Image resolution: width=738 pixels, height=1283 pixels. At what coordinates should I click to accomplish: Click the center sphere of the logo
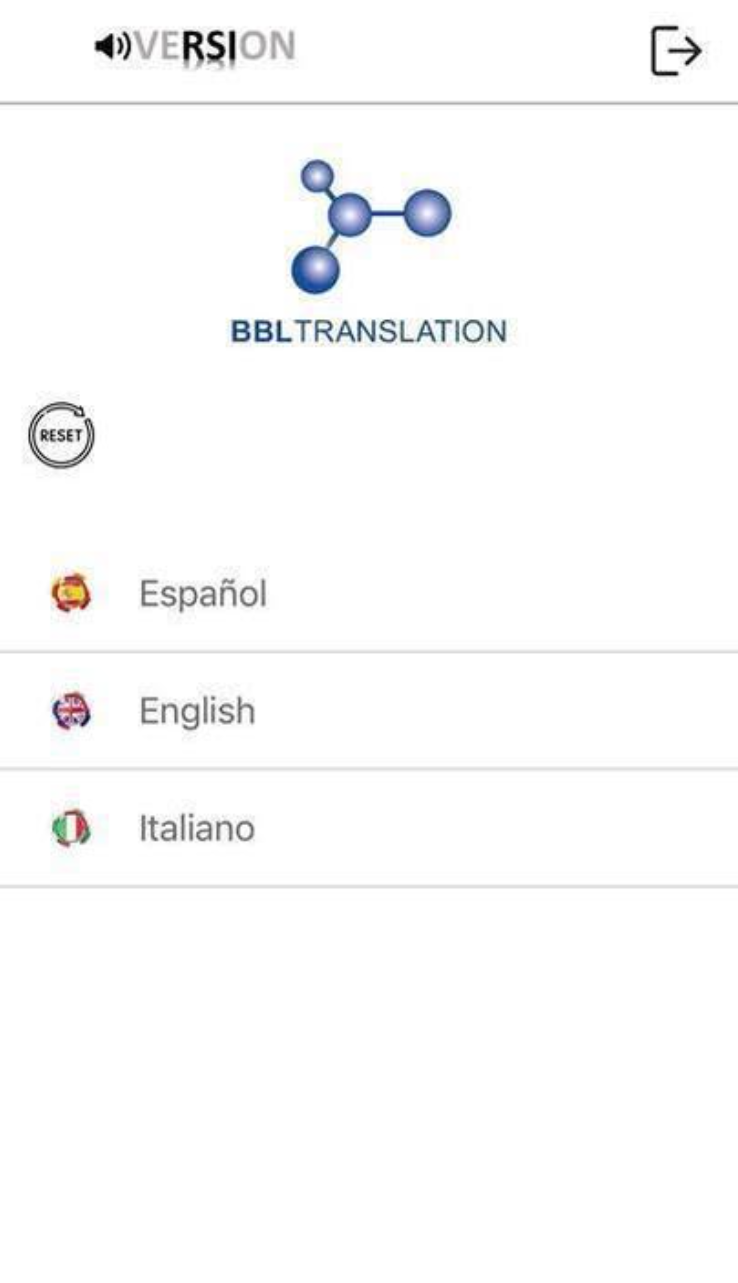[352, 213]
